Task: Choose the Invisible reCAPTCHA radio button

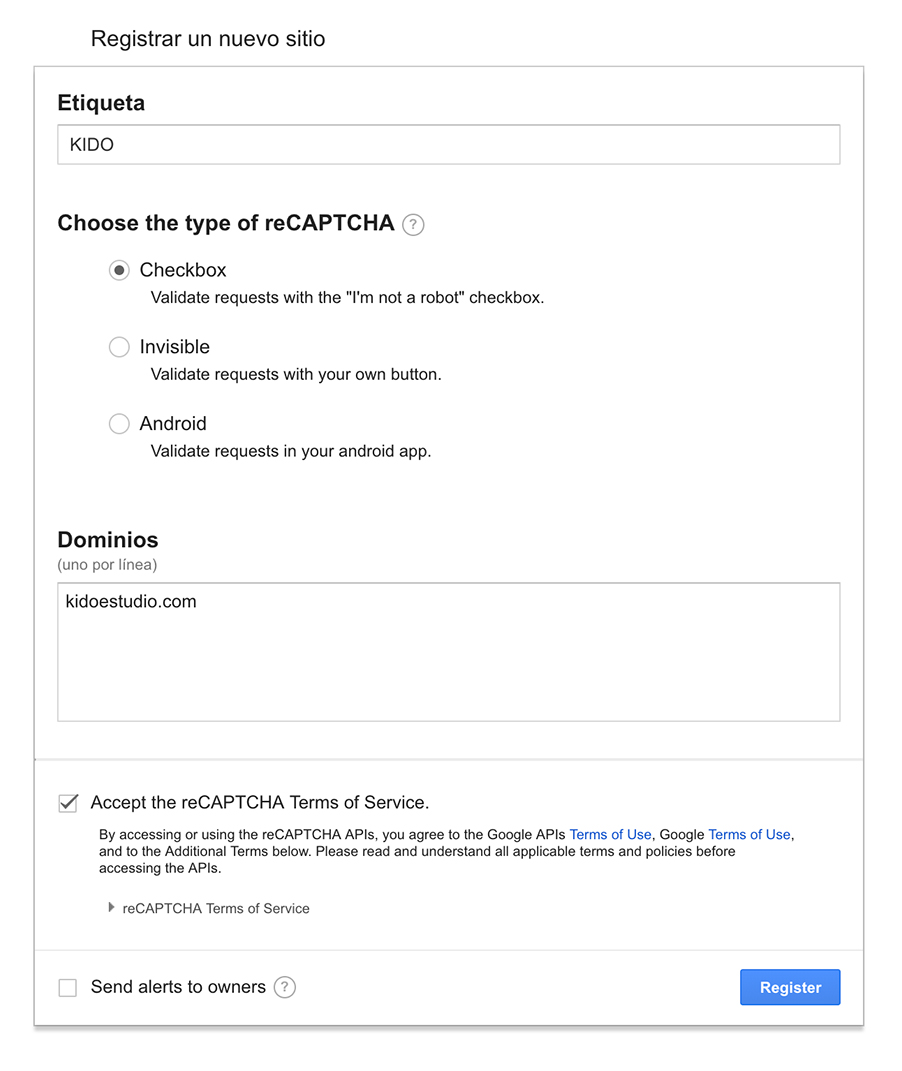Action: click(x=119, y=347)
